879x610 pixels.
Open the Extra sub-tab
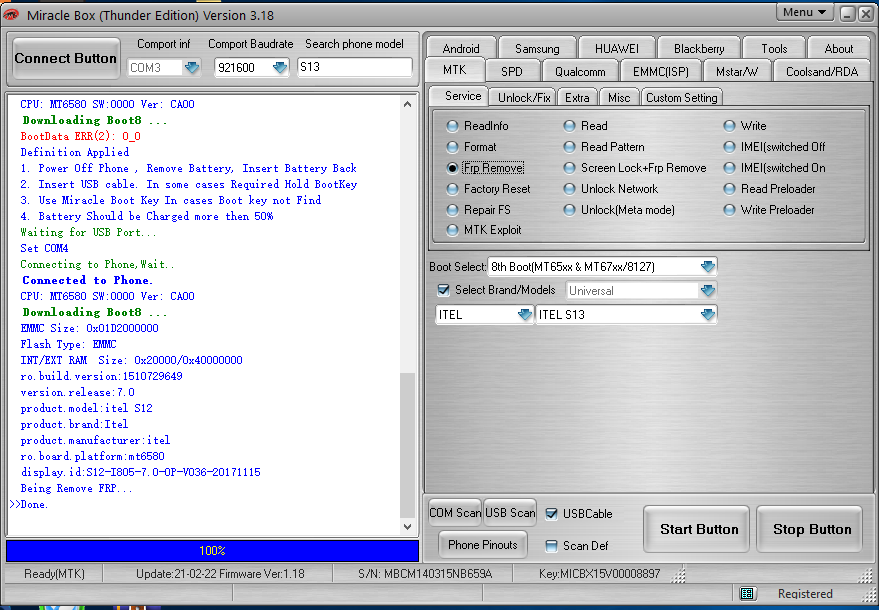(577, 98)
